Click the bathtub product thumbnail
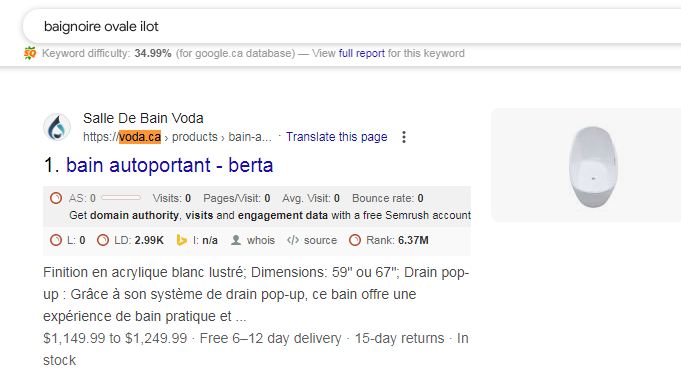The height and width of the screenshot is (372, 681). coord(593,166)
